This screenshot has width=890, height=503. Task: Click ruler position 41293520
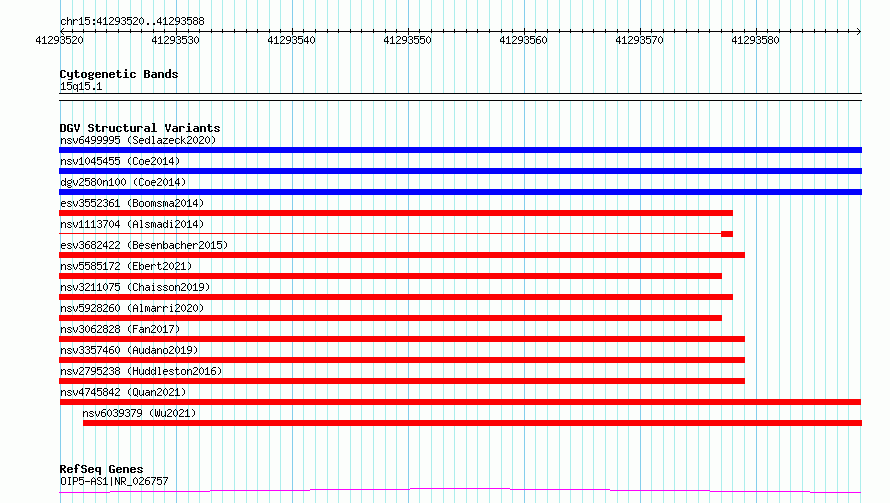click(60, 40)
